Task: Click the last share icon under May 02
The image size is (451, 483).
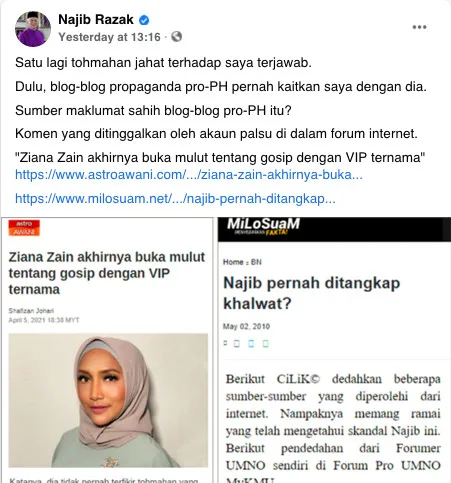Action: click(265, 343)
